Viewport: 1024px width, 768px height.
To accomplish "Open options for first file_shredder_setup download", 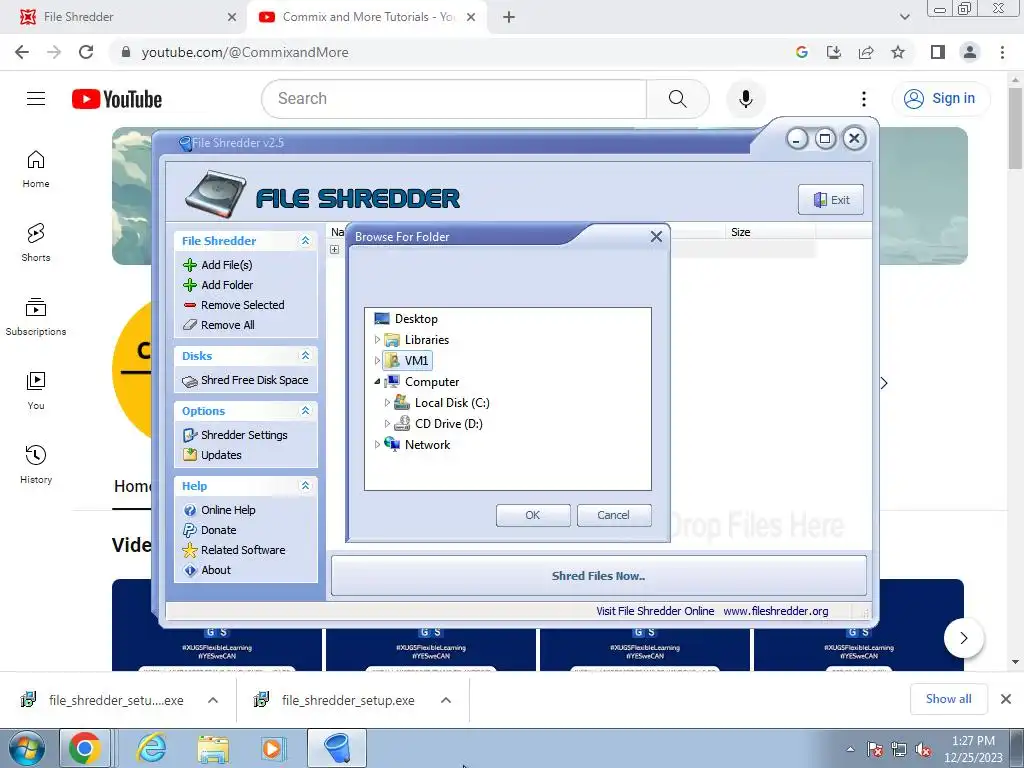I will 213,700.
